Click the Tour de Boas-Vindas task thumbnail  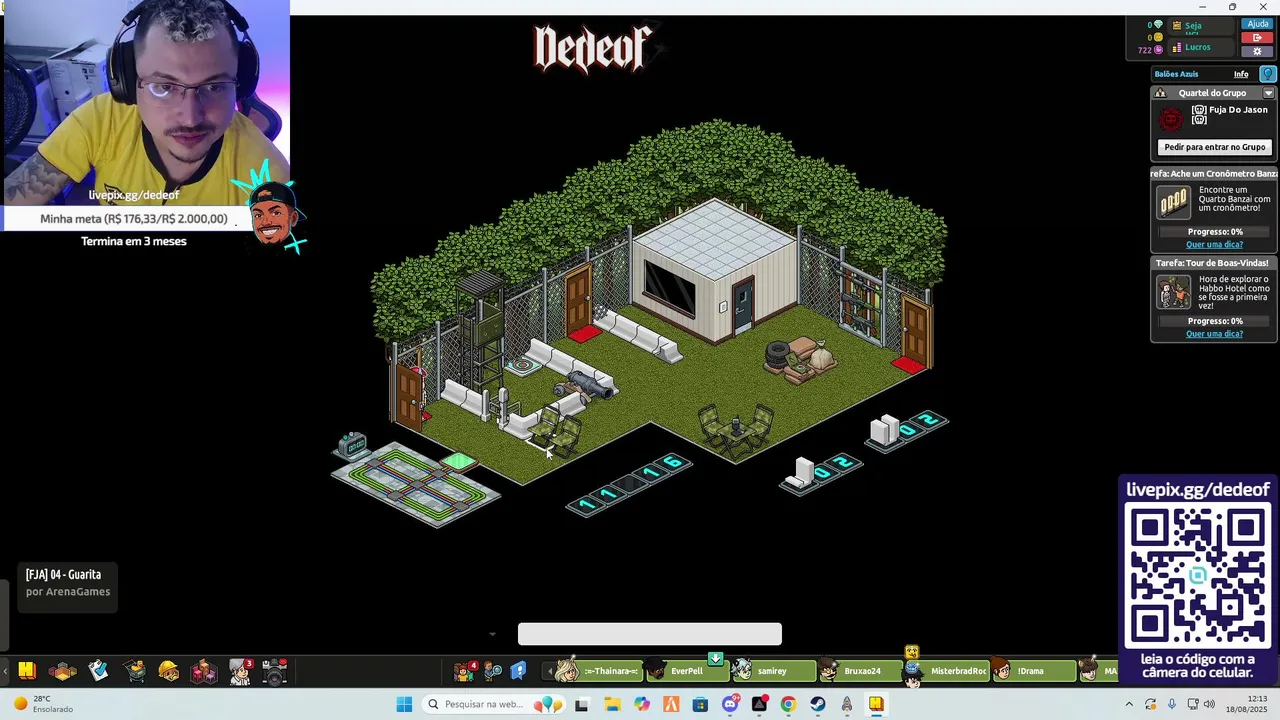click(x=1172, y=292)
